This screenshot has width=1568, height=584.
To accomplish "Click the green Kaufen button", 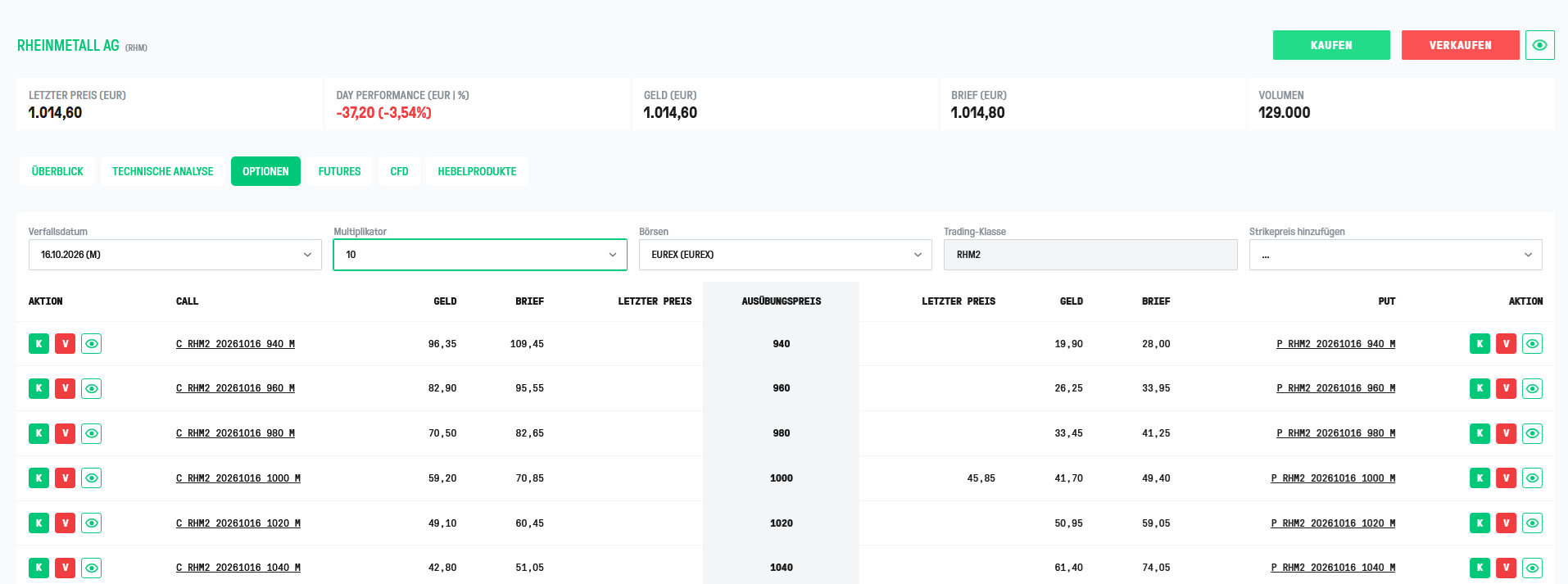I will [1331, 45].
